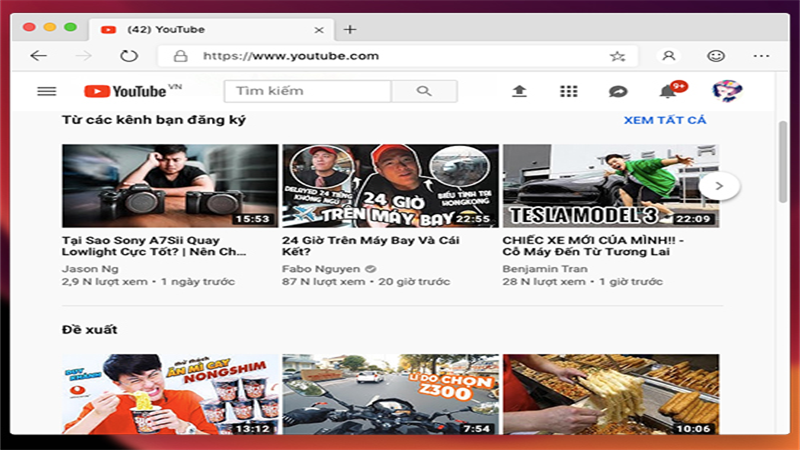Image resolution: width=800 pixels, height=450 pixels.
Task: Add page to favorites star icon
Action: [617, 56]
